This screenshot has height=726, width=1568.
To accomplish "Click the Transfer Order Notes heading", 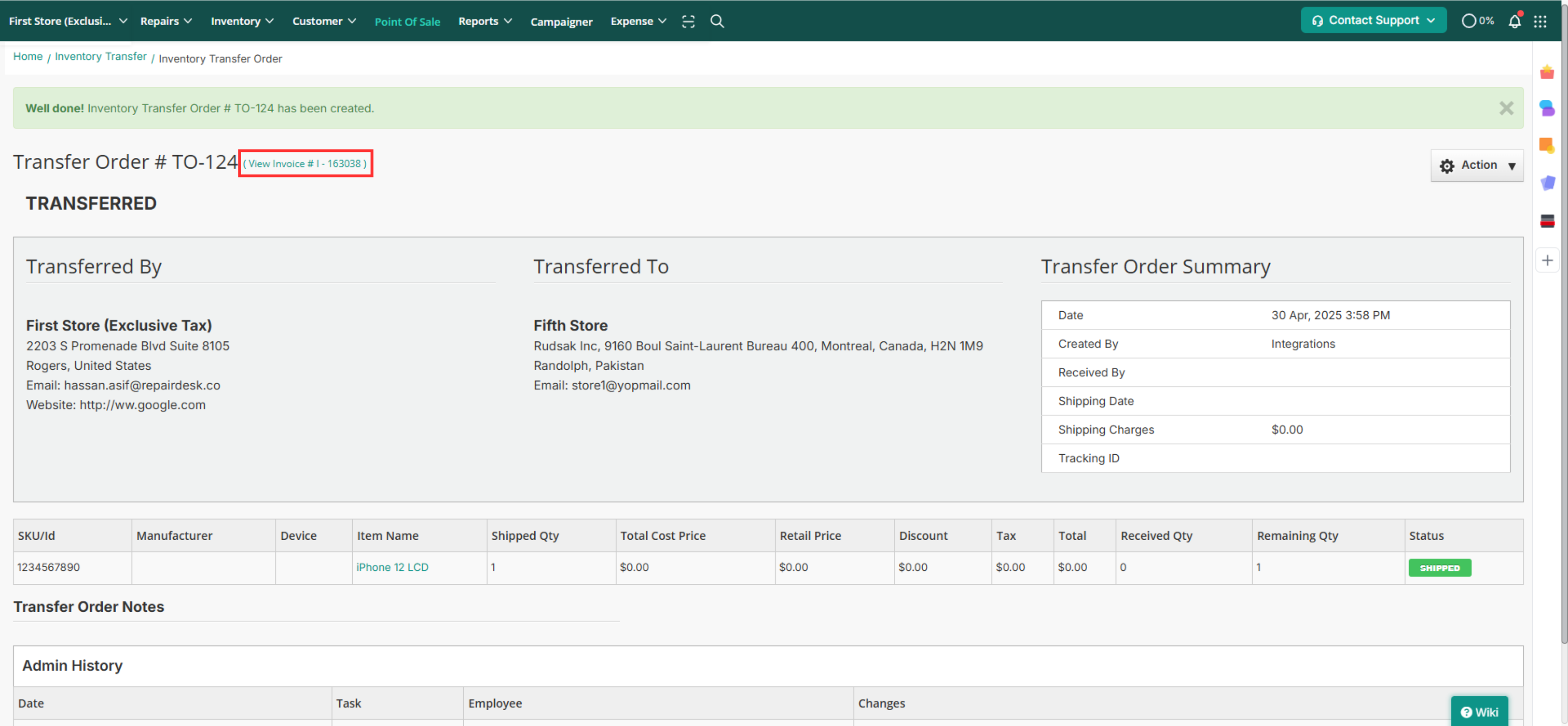I will tap(89, 607).
